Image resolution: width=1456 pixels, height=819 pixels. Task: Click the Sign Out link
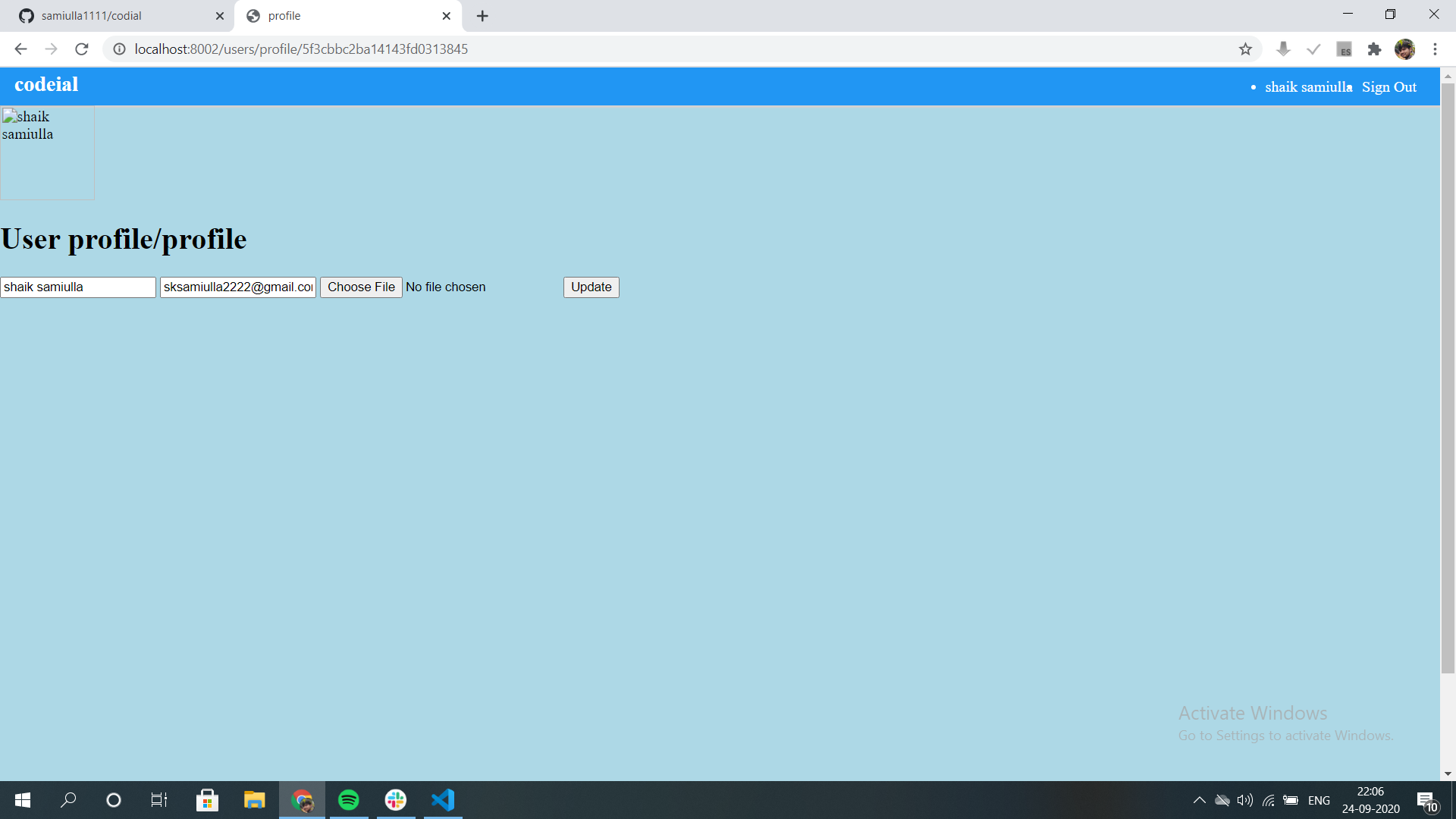(x=1389, y=87)
